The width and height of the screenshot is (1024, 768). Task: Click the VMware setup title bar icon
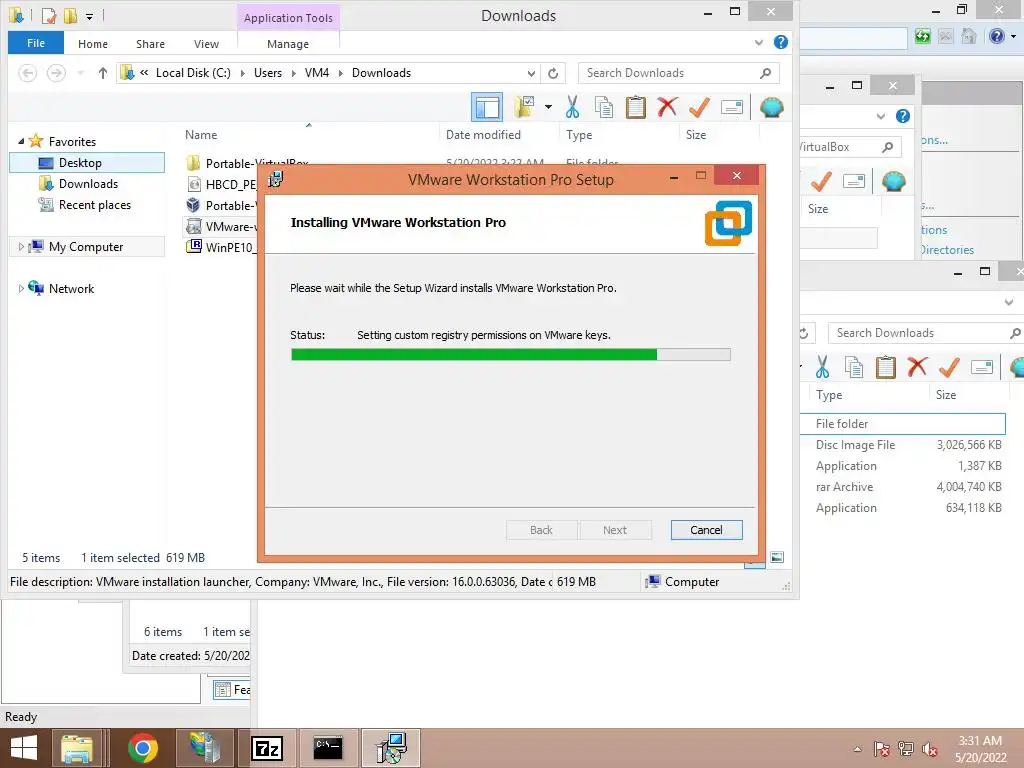click(x=276, y=179)
